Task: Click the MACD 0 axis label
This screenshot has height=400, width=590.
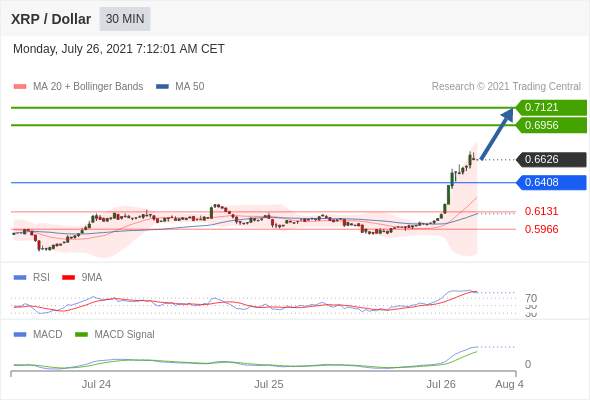Action: tap(528, 364)
